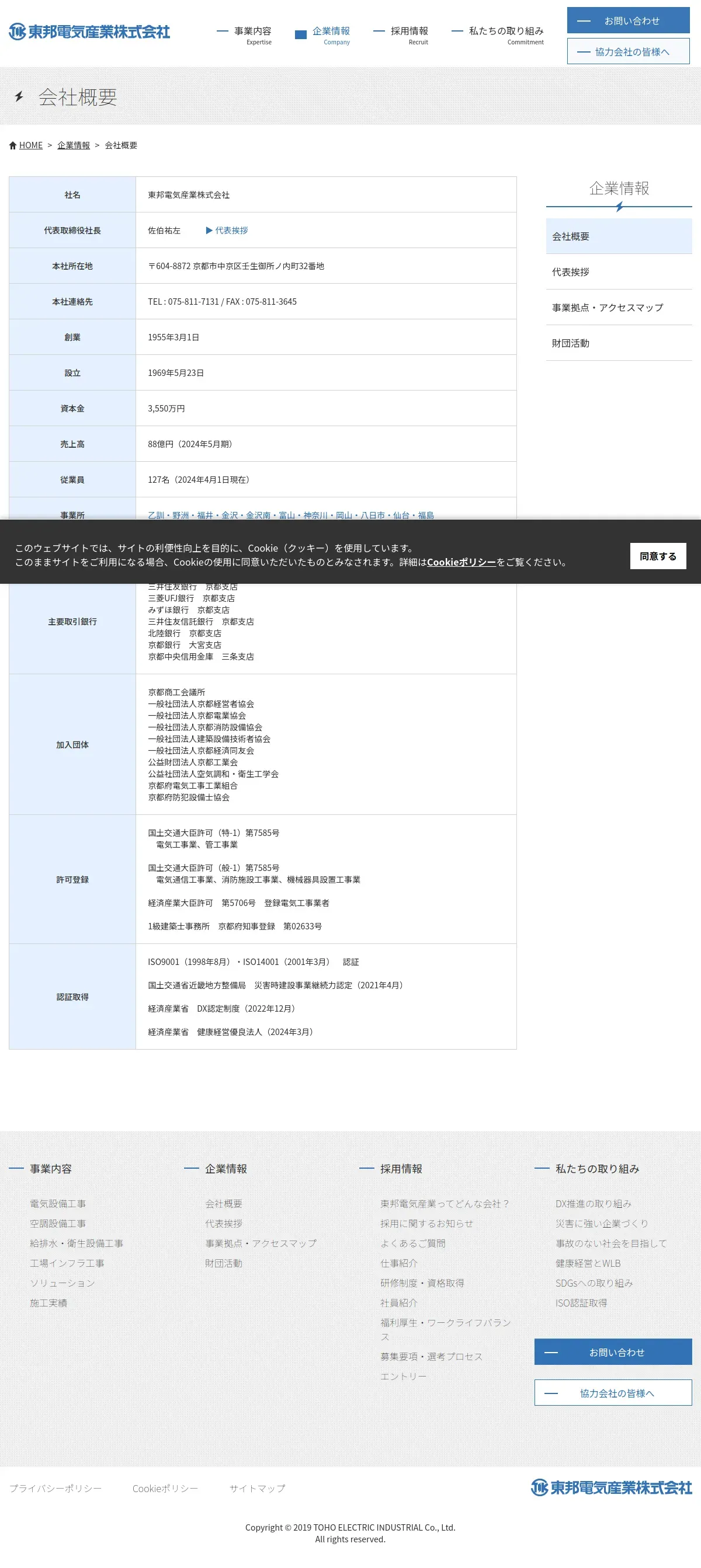Screen dimensions: 701x1568
Task: Click footer 事業内容 section heading
Action: [51, 1169]
